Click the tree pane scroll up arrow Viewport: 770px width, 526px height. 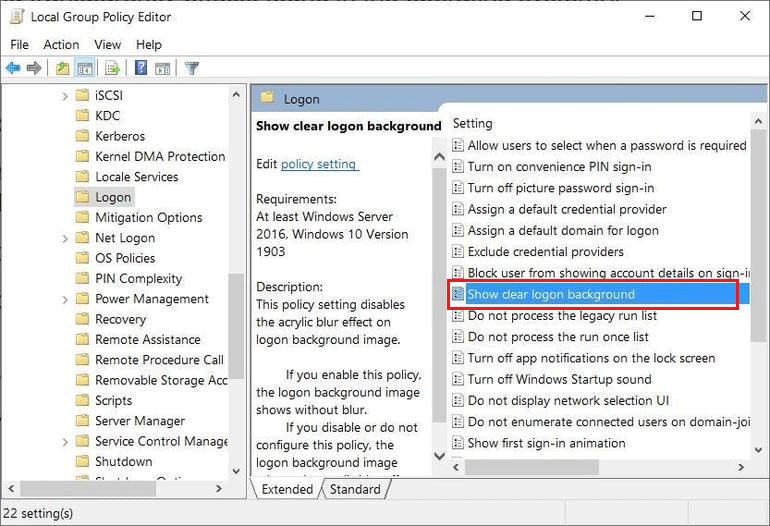coord(236,95)
